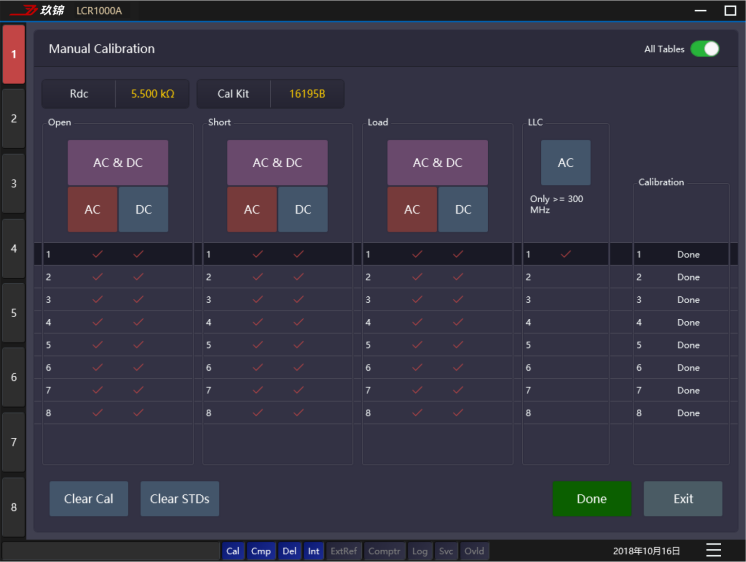Select row 8 in Open table

pos(118,413)
